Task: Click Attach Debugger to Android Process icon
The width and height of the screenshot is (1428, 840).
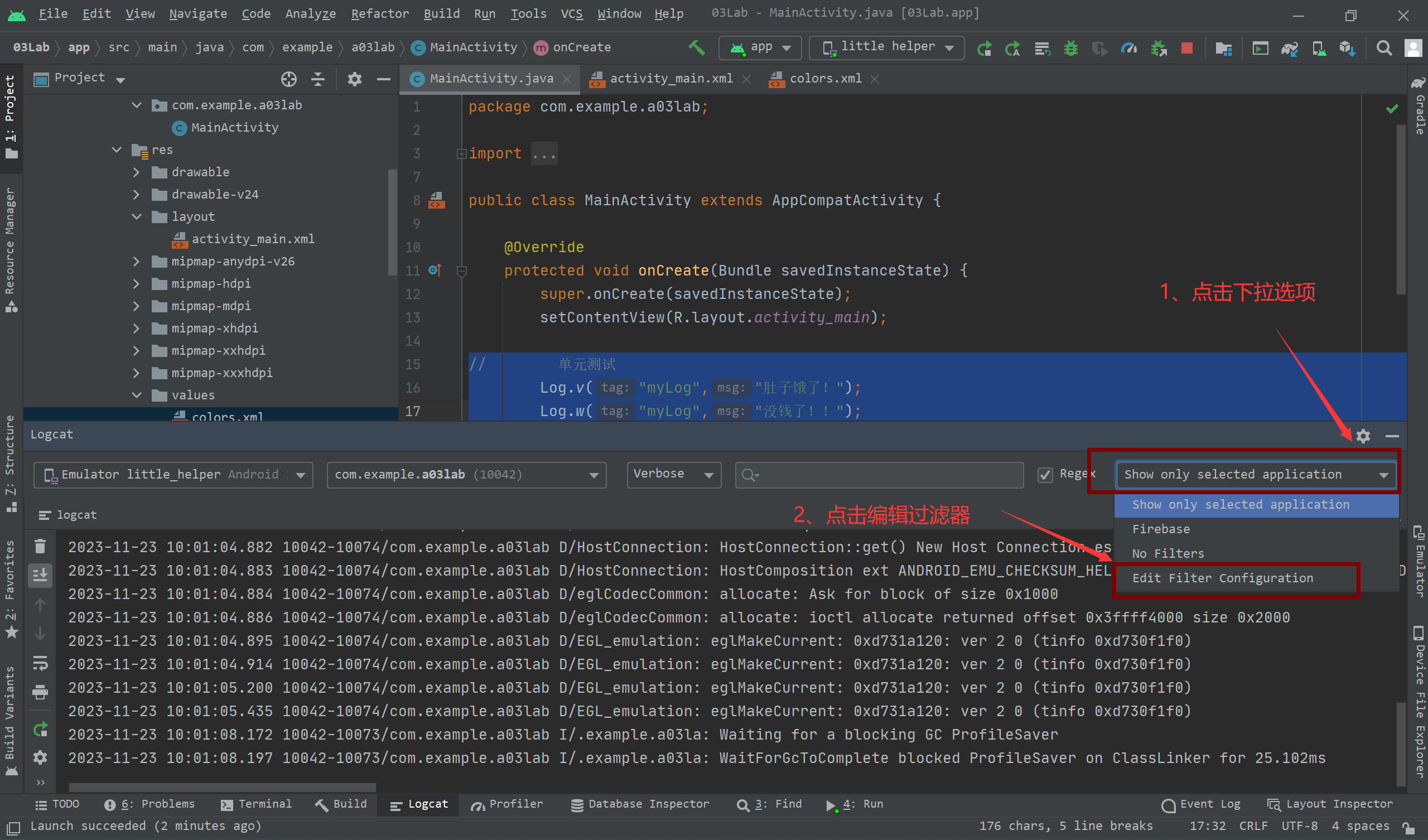Action: pyautogui.click(x=1158, y=48)
